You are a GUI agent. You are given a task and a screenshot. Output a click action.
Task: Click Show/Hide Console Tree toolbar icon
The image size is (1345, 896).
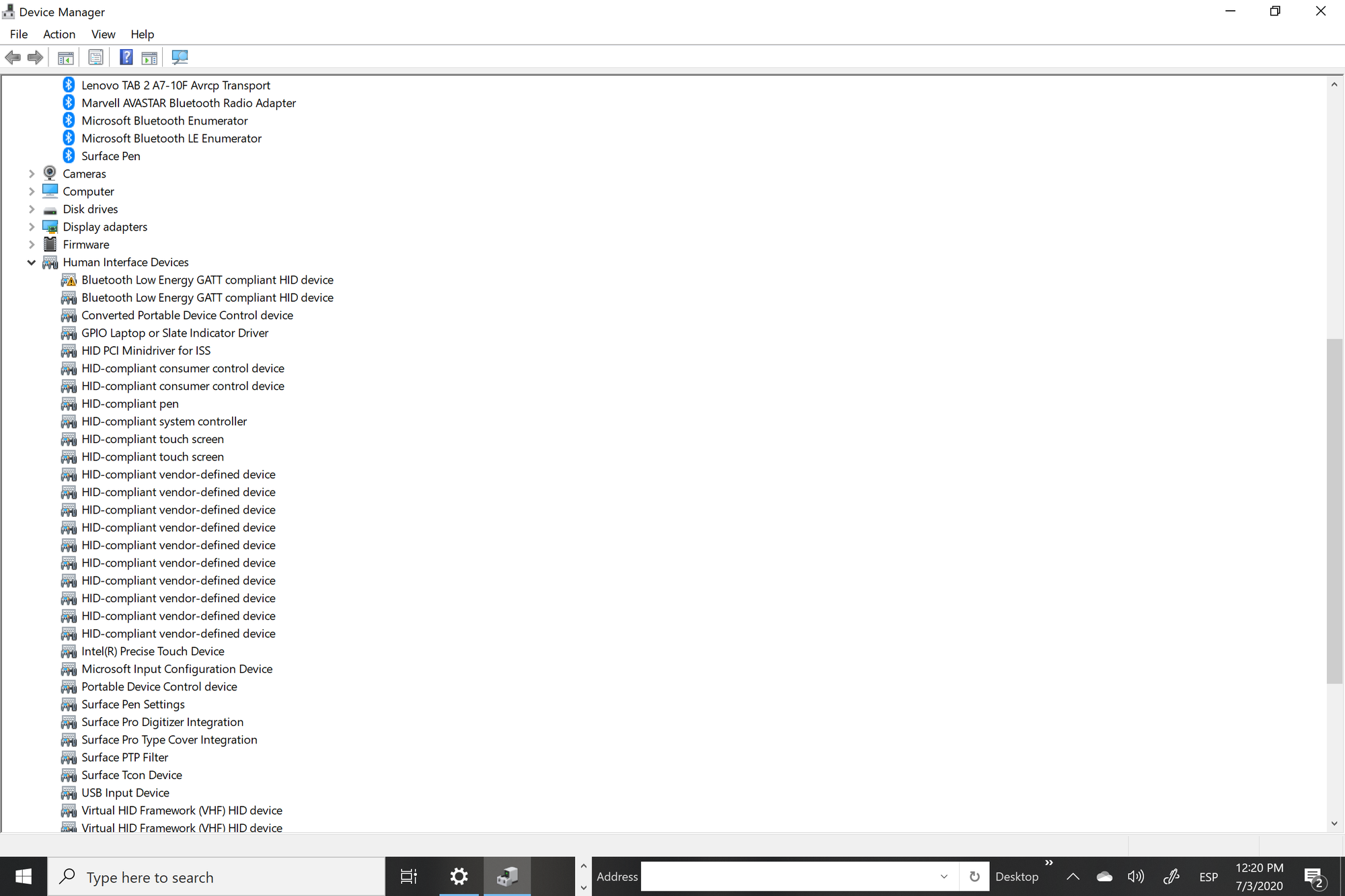tap(66, 58)
